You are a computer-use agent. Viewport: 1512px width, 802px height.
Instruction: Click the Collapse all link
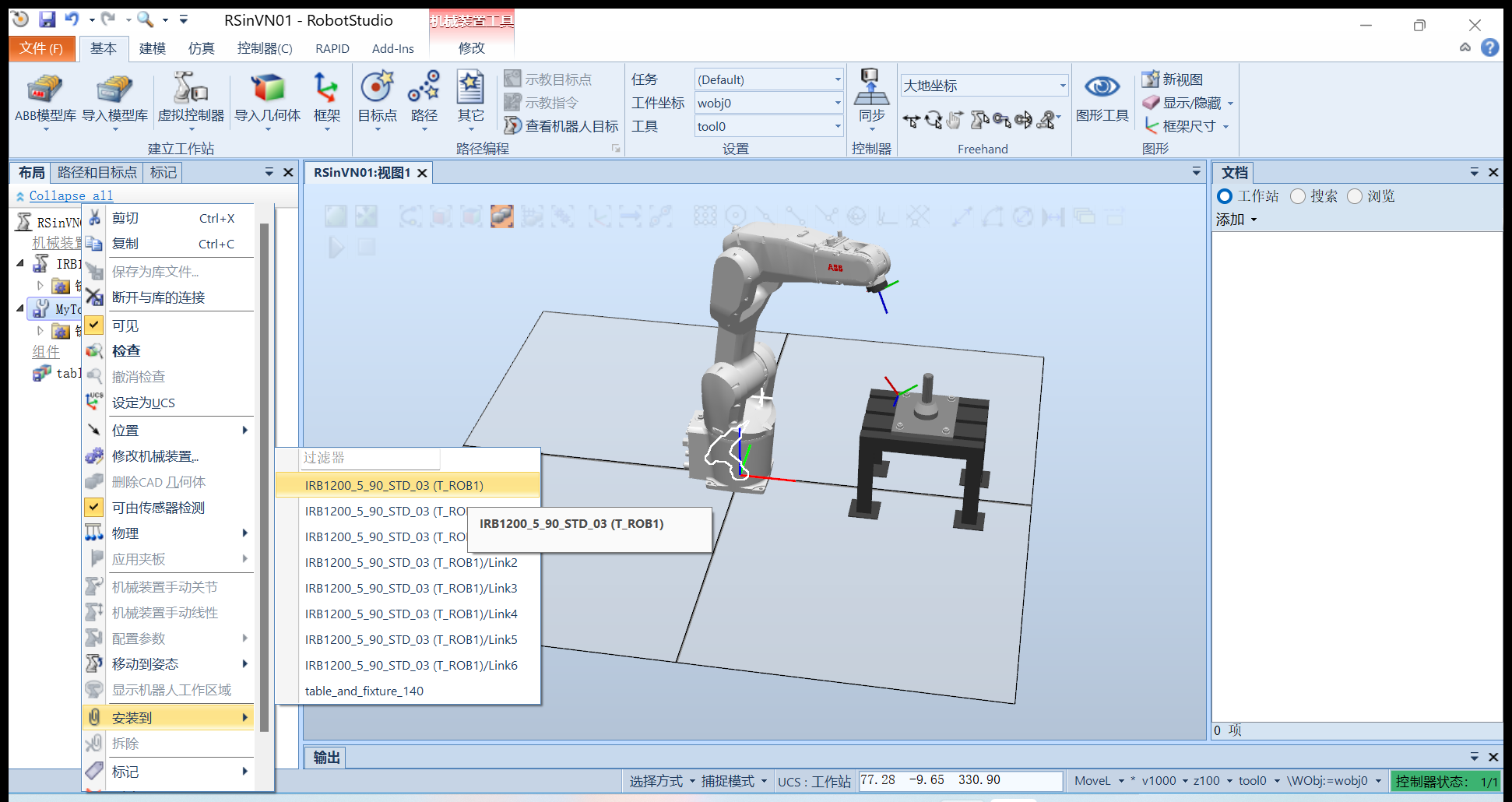pos(71,196)
